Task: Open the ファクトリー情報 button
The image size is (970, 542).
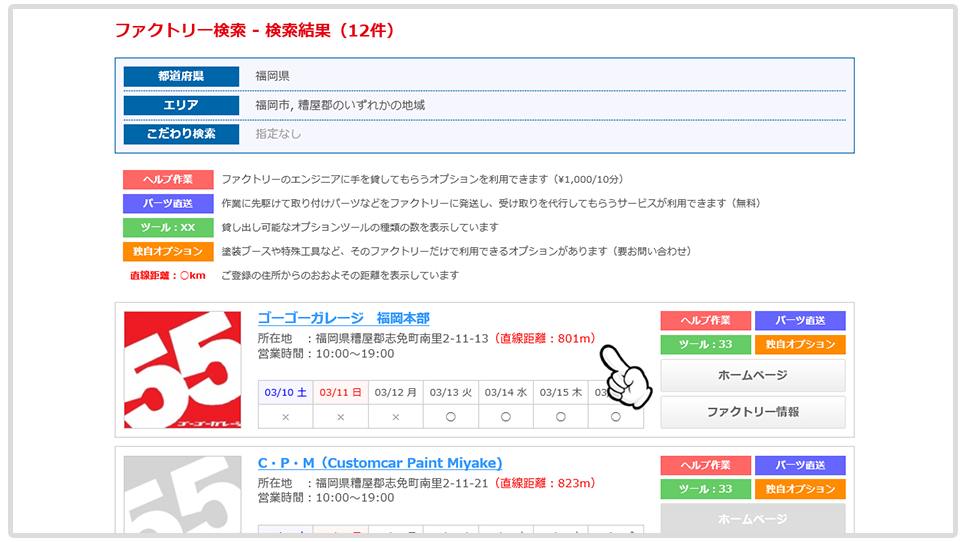Action: click(752, 411)
